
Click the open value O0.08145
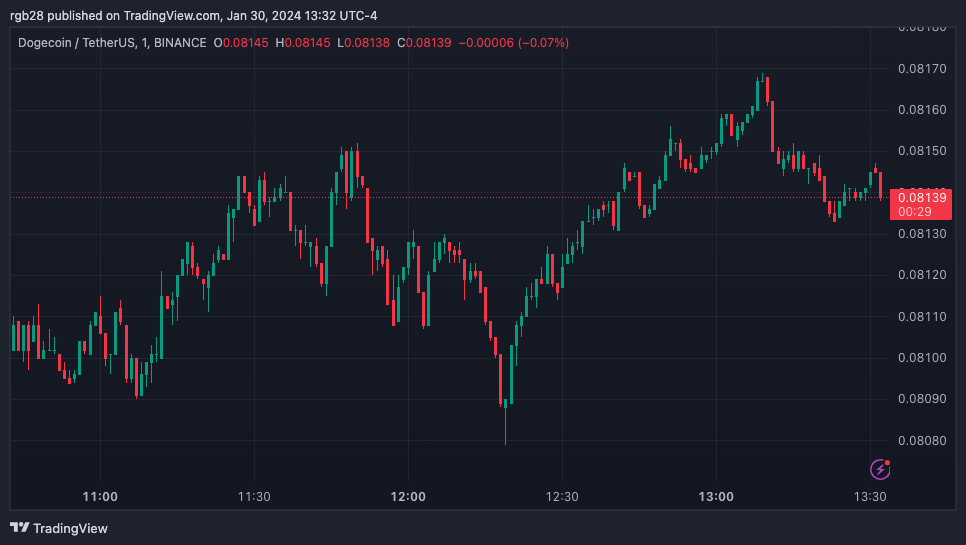[x=241, y=43]
